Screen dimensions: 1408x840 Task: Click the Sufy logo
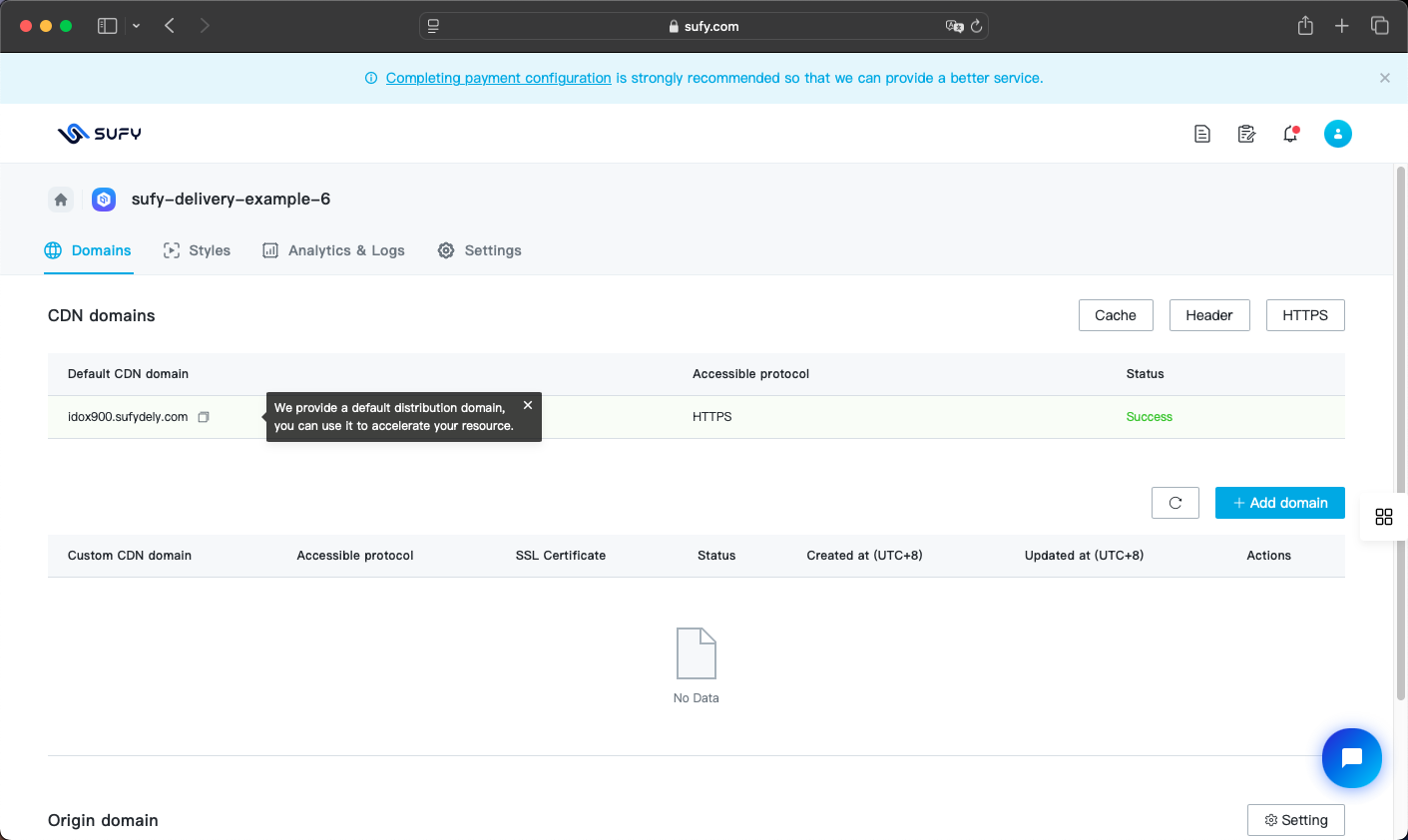coord(99,134)
